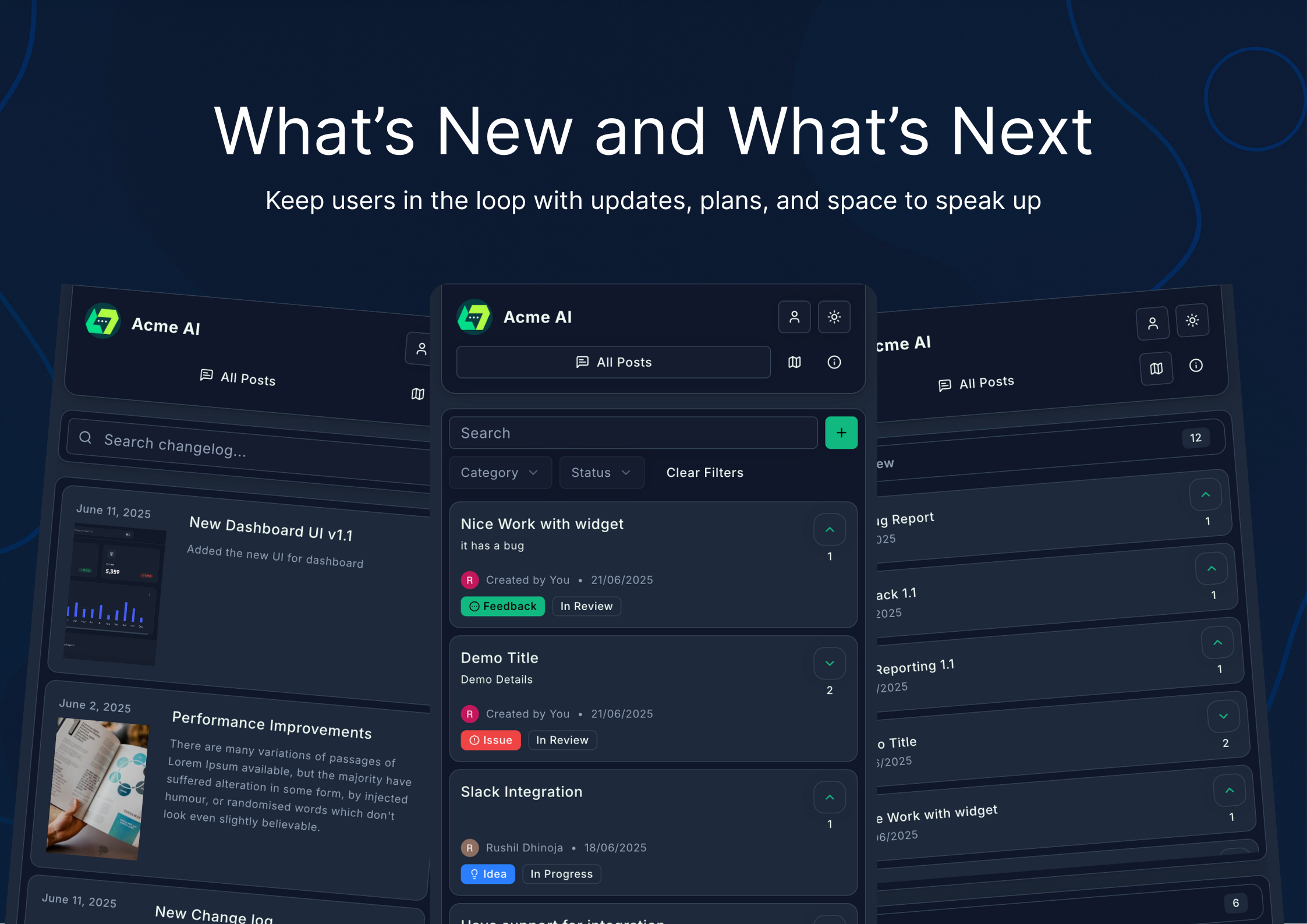1307x924 pixels.
Task: Open the Status filter dropdown
Action: pos(601,473)
